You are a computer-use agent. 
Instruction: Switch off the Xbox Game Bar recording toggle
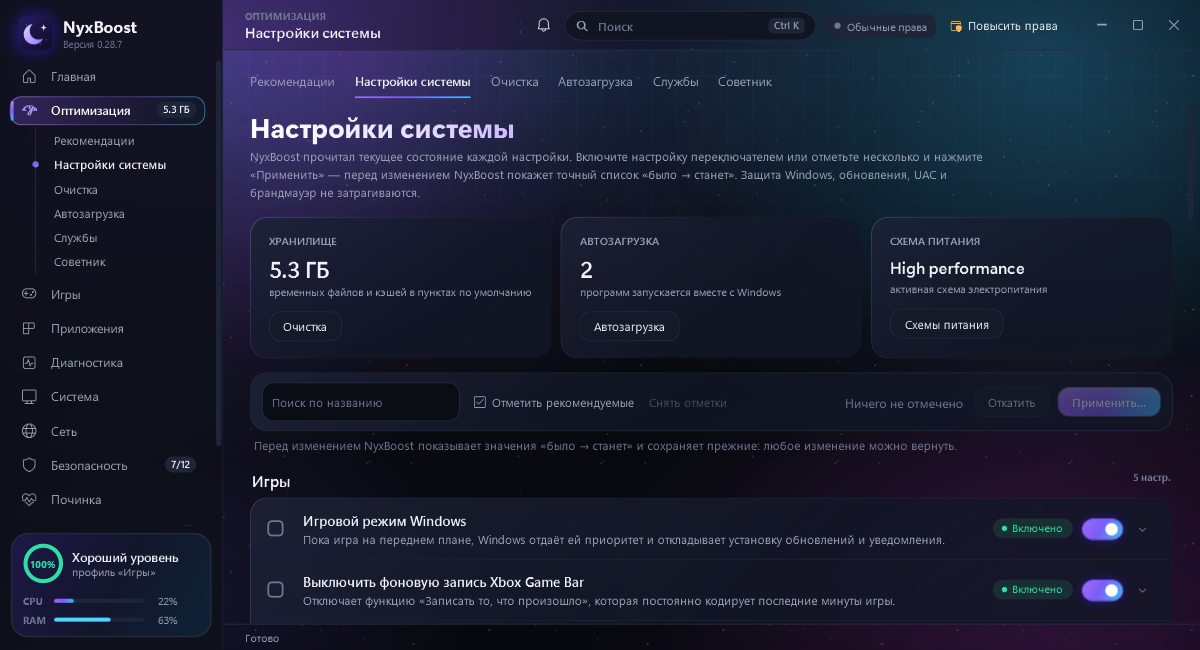click(1103, 590)
